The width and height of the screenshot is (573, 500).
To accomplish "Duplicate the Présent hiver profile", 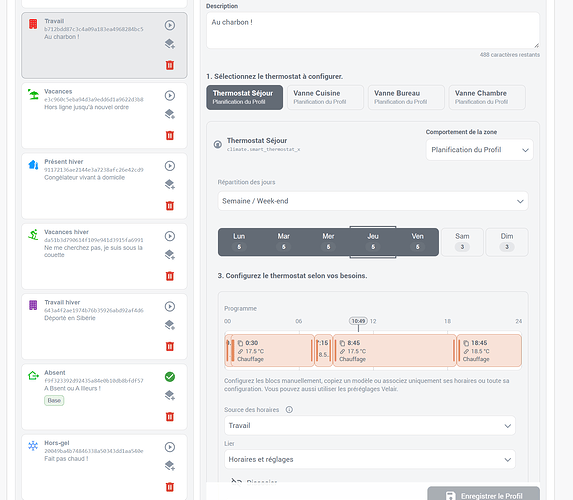I will (x=170, y=184).
